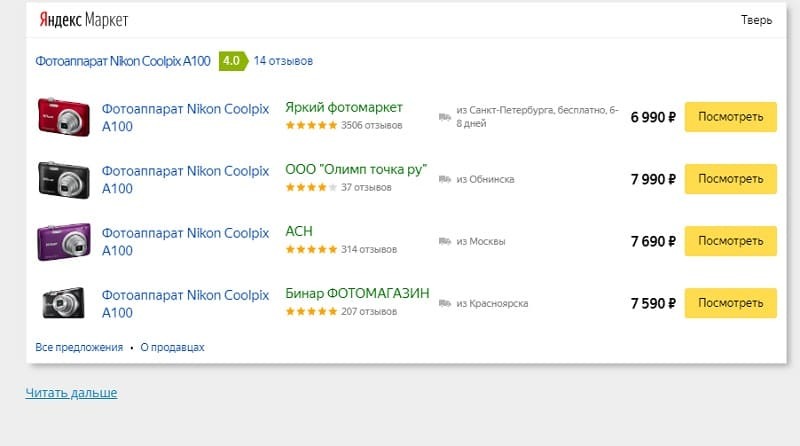Open the ООО "Олимп точка ру" seller link
The image size is (800, 446).
pyautogui.click(x=356, y=169)
